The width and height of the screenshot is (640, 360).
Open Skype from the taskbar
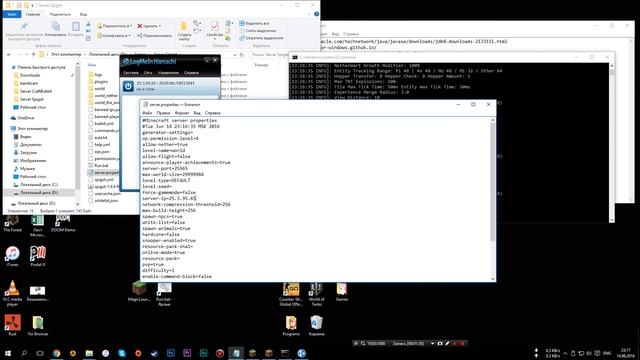click(122, 353)
